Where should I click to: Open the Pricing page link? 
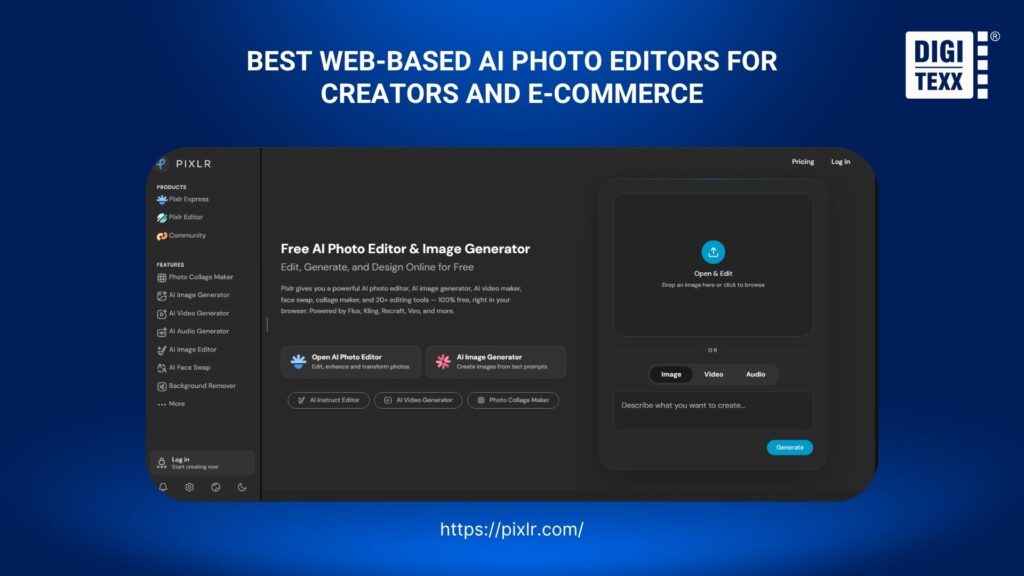[803, 162]
